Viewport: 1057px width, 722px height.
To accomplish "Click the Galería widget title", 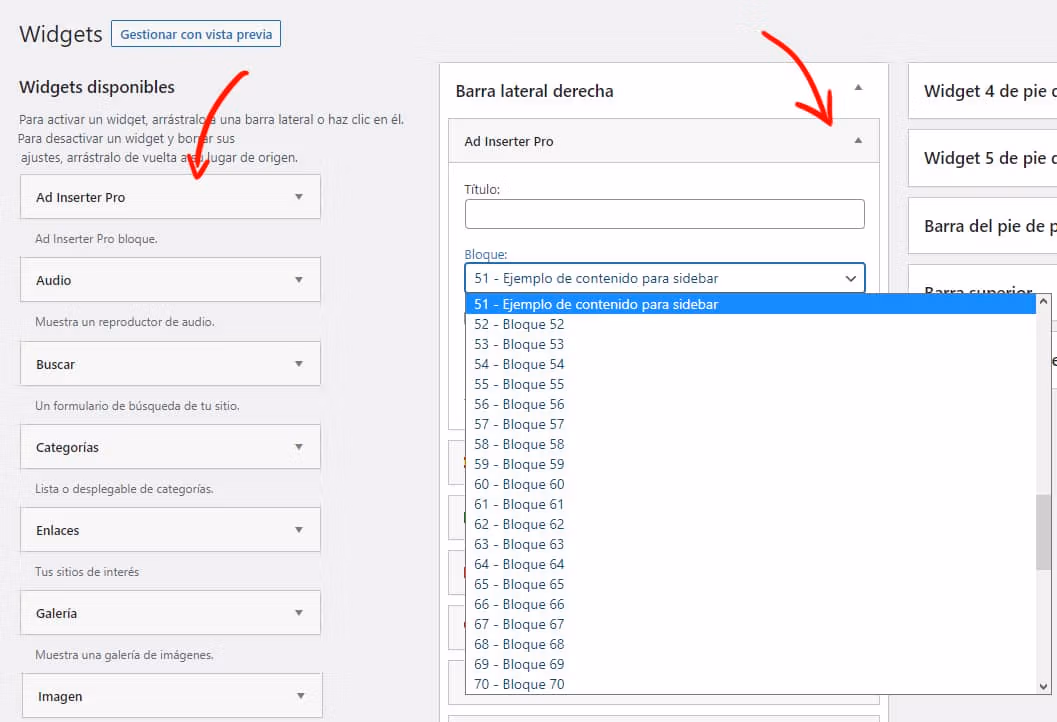I will [x=57, y=613].
